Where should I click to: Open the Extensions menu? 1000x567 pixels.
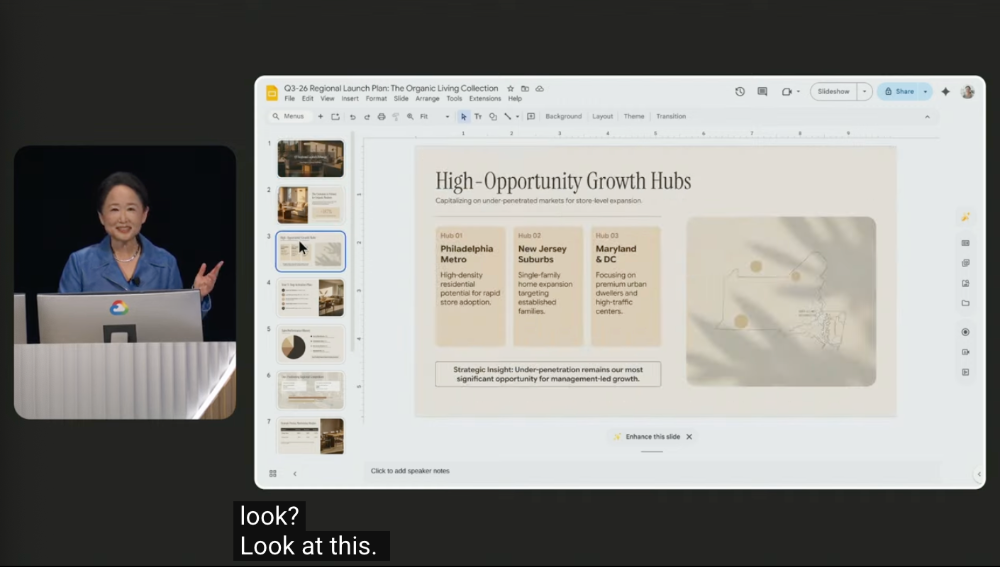pyautogui.click(x=485, y=99)
